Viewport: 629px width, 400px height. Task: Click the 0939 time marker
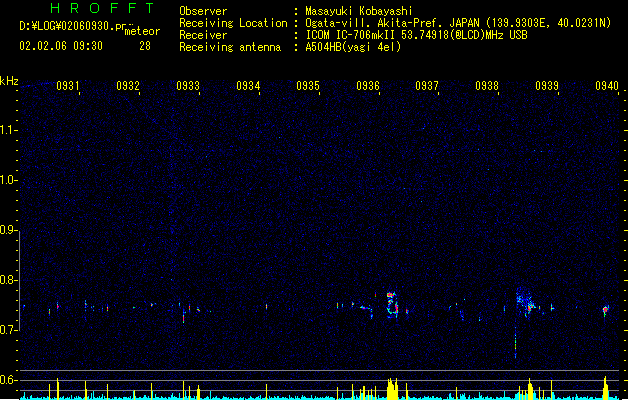point(547,86)
